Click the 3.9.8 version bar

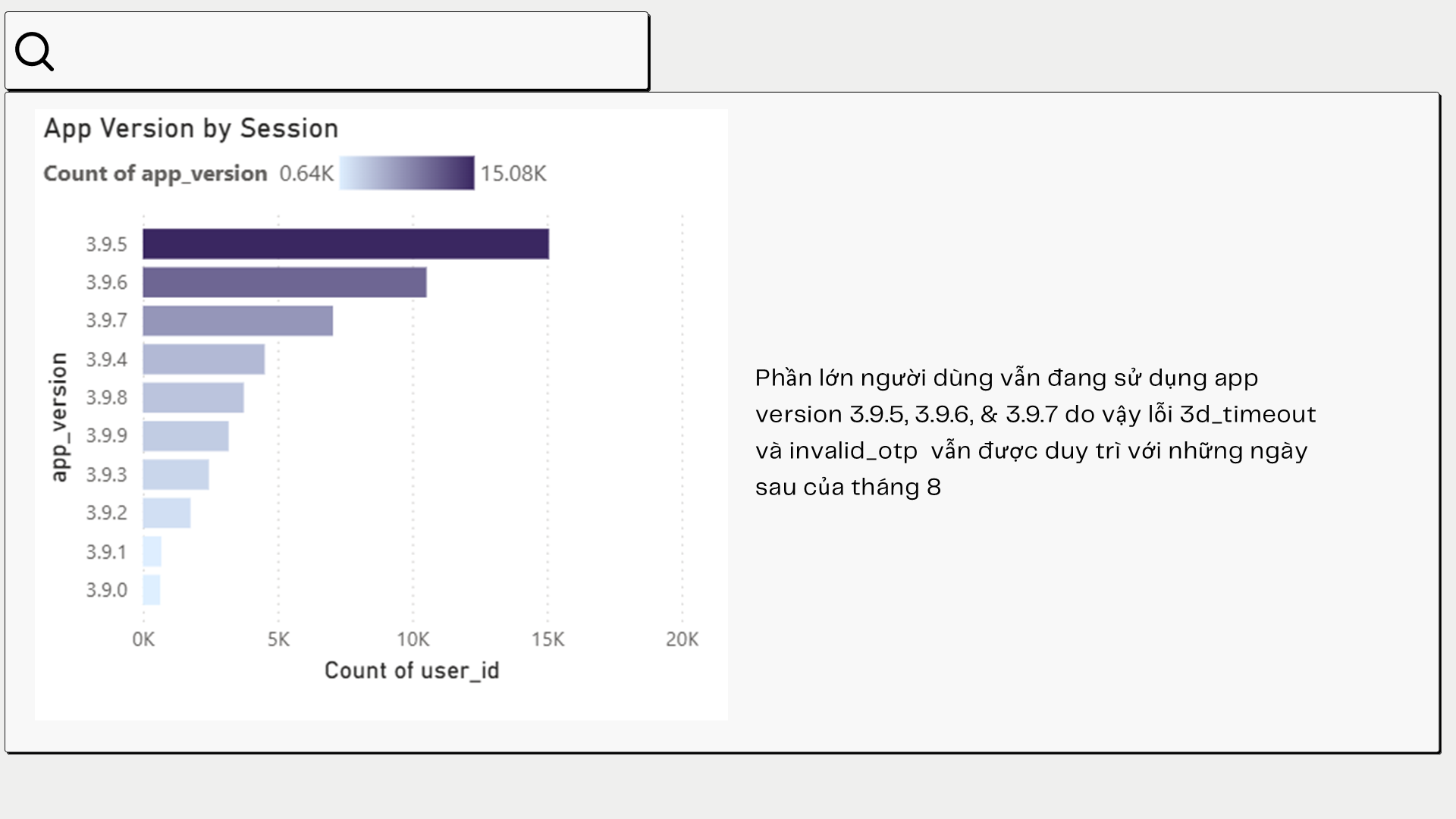[193, 397]
